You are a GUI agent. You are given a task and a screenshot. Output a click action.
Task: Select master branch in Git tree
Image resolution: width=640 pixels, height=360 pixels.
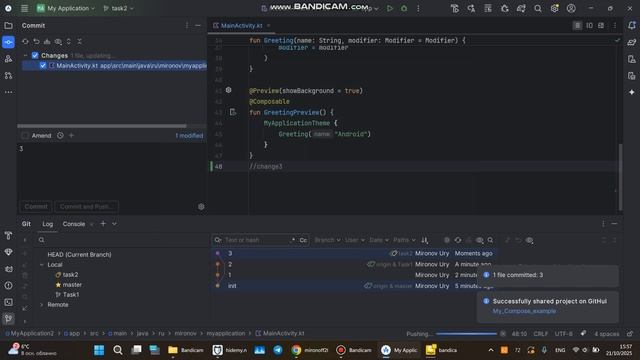pos(72,284)
